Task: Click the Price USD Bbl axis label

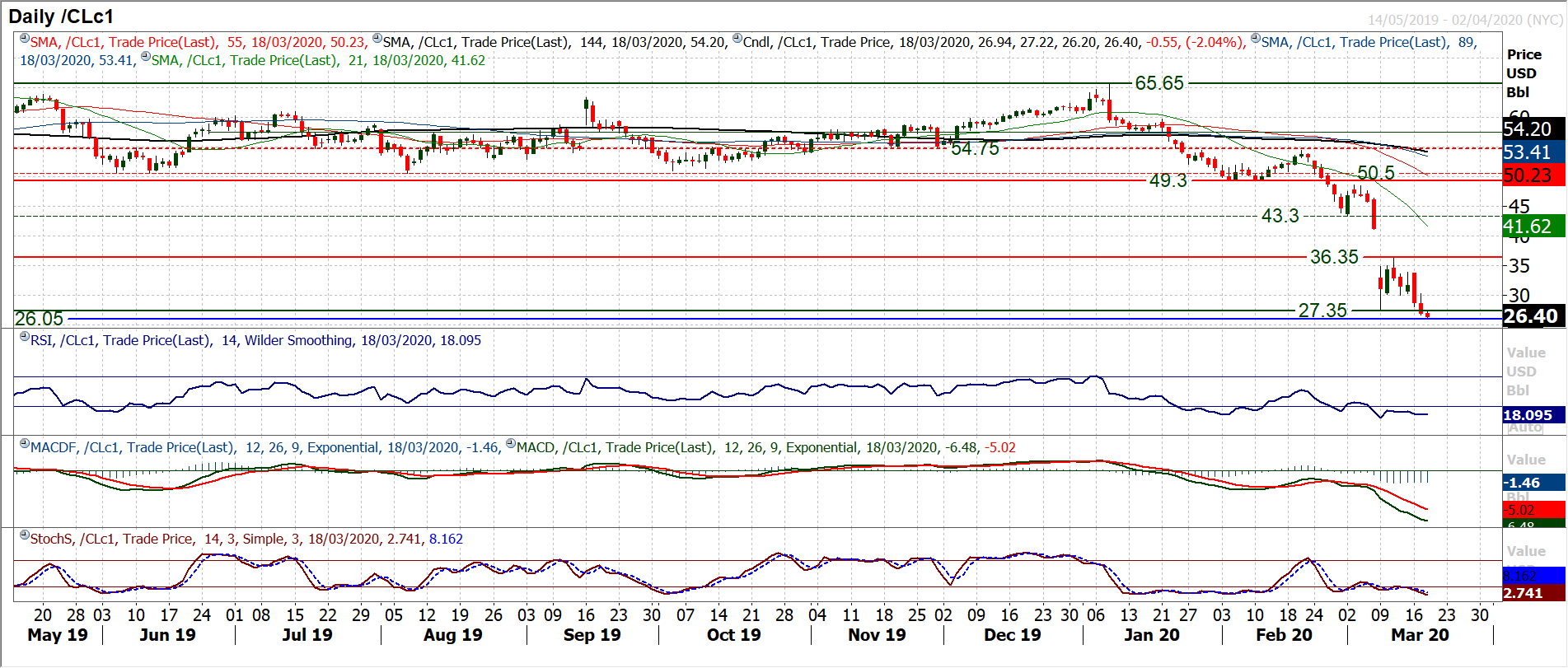Action: pyautogui.click(x=1524, y=73)
